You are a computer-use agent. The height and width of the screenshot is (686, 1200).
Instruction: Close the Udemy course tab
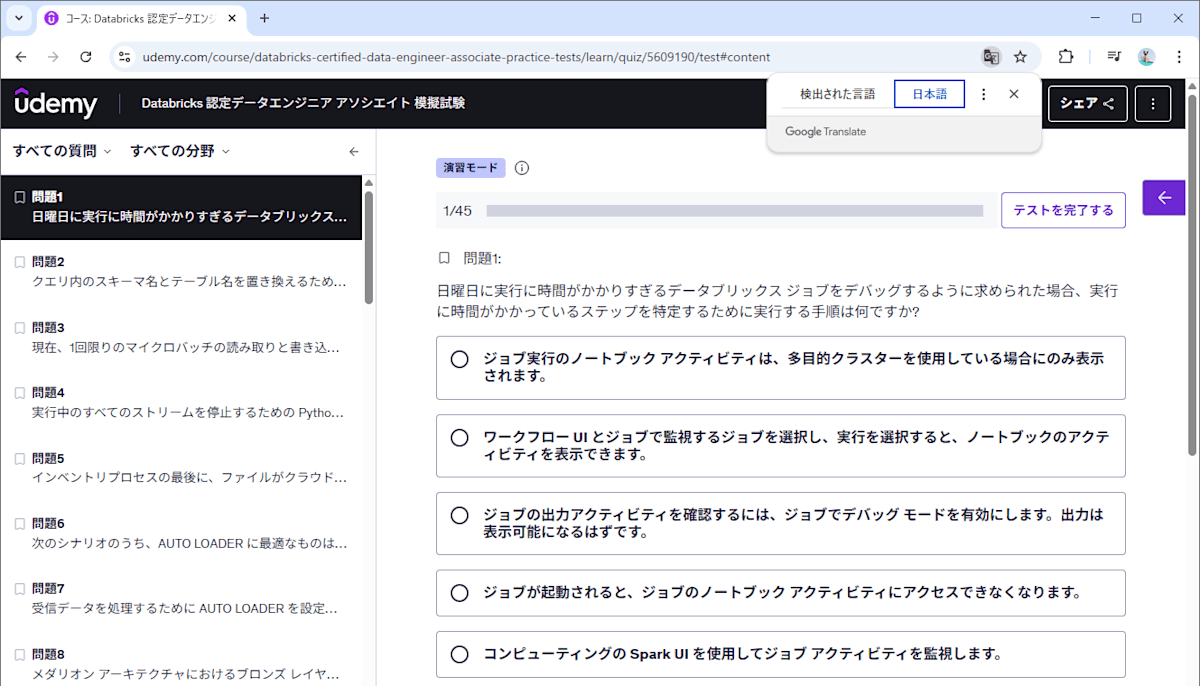232,18
